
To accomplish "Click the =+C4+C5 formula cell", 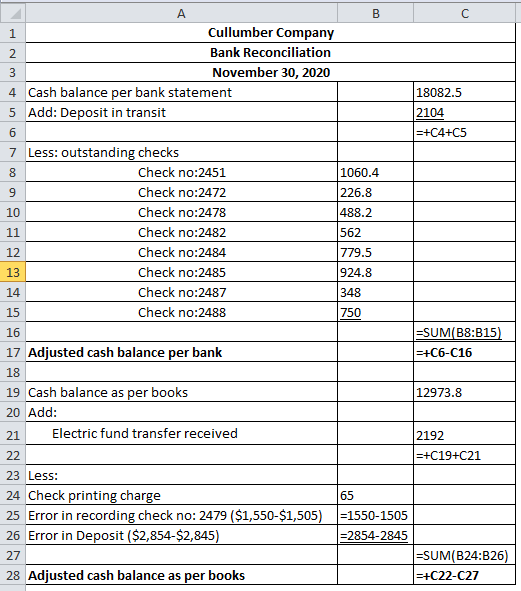I will (464, 132).
